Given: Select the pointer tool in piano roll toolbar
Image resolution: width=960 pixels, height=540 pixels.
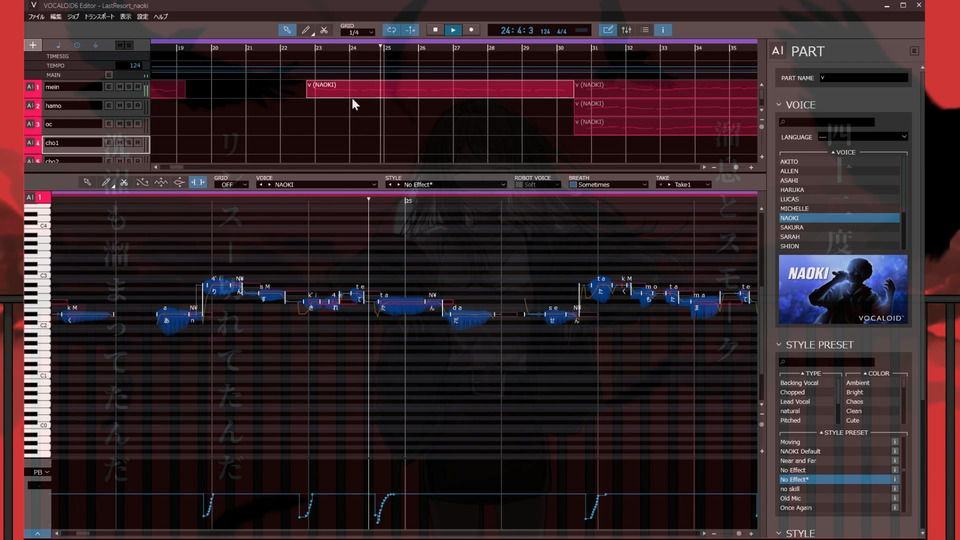Looking at the screenshot, I should [87, 182].
